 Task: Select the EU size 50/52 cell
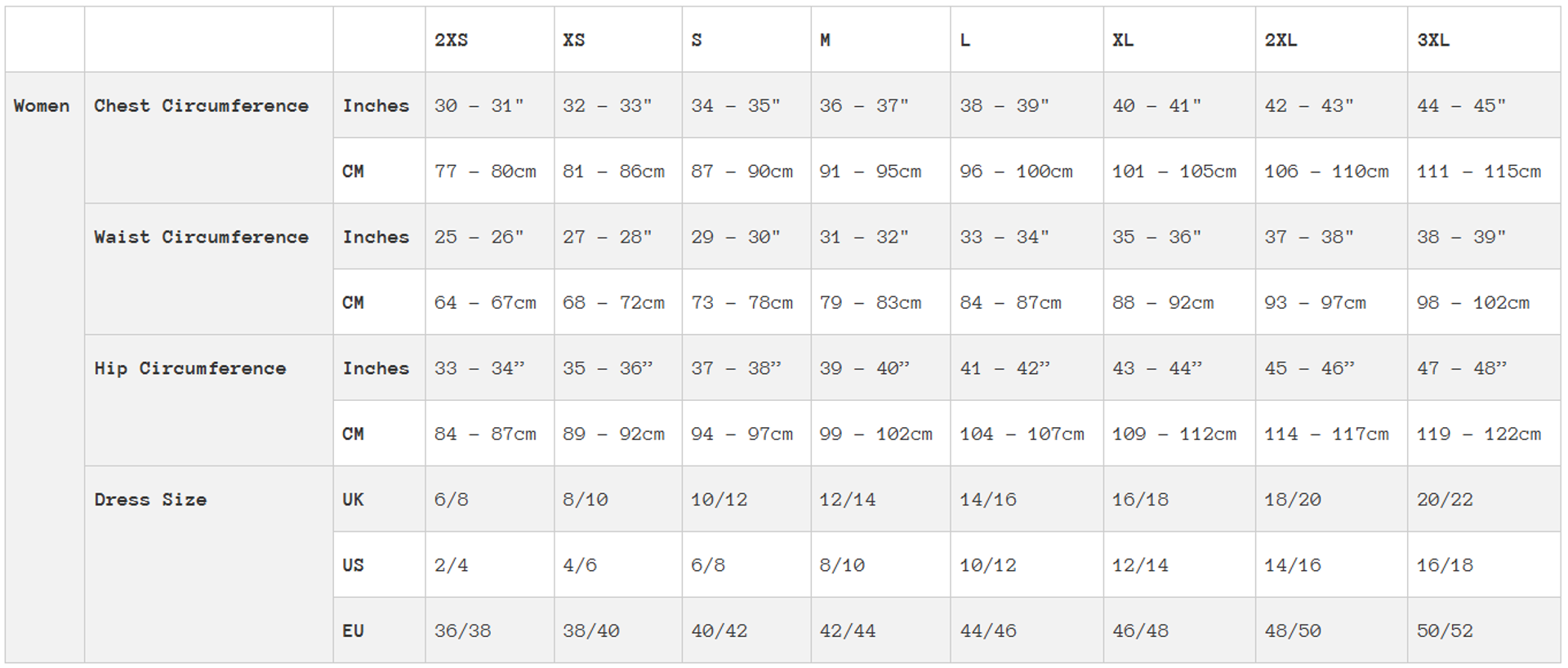click(x=1445, y=631)
